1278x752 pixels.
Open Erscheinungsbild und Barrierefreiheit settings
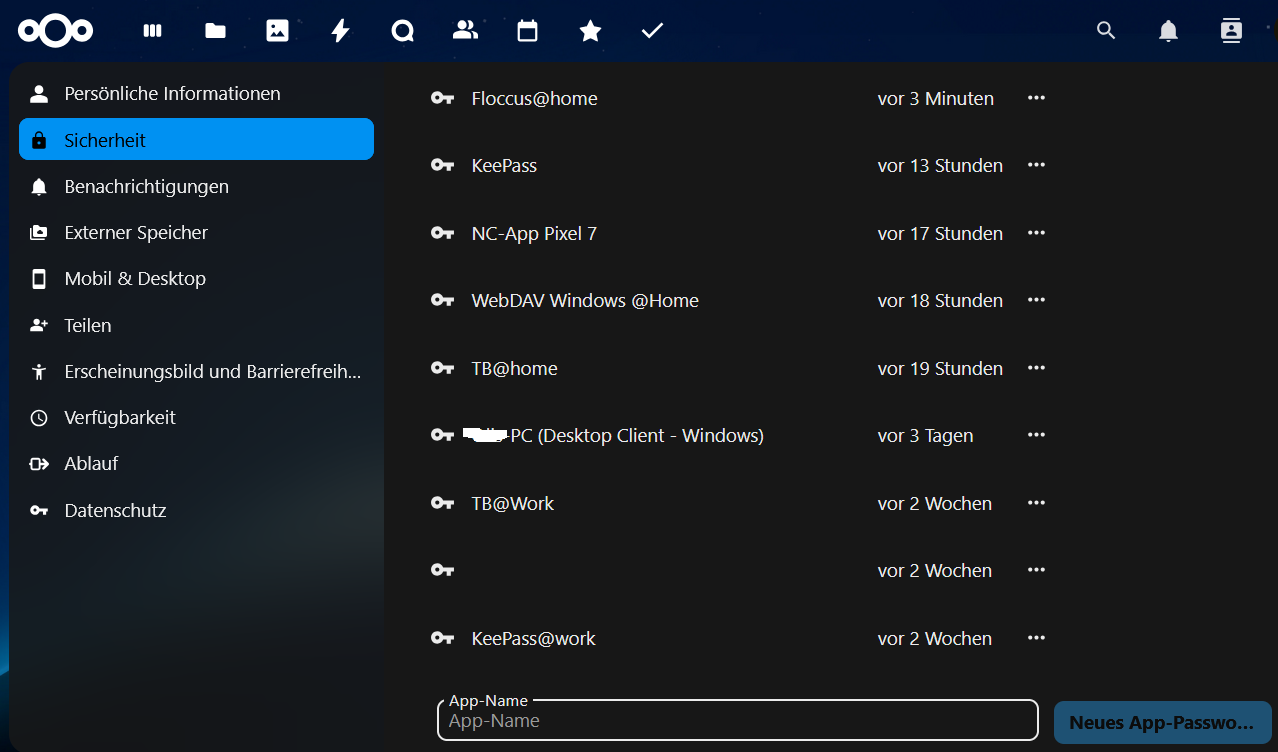[x=196, y=372]
